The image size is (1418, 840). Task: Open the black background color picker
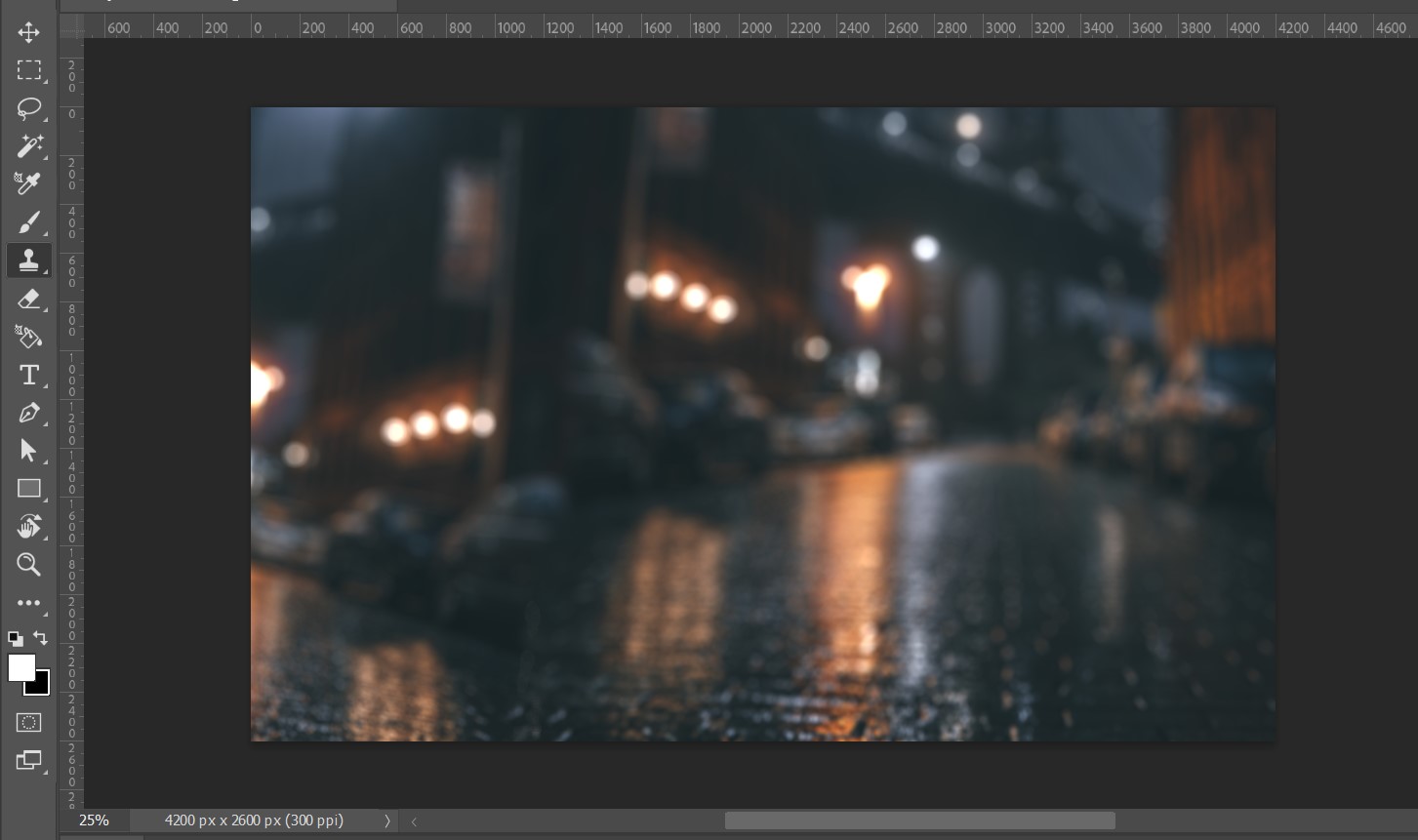click(41, 687)
